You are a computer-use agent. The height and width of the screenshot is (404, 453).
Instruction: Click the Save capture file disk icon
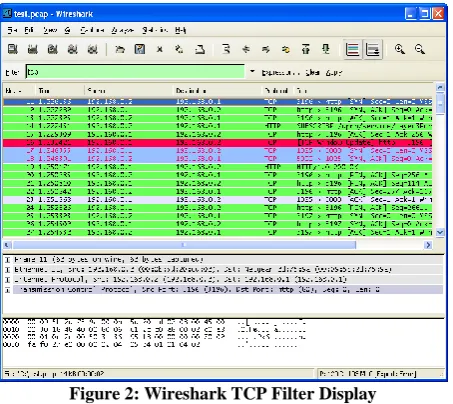pyautogui.click(x=140, y=49)
